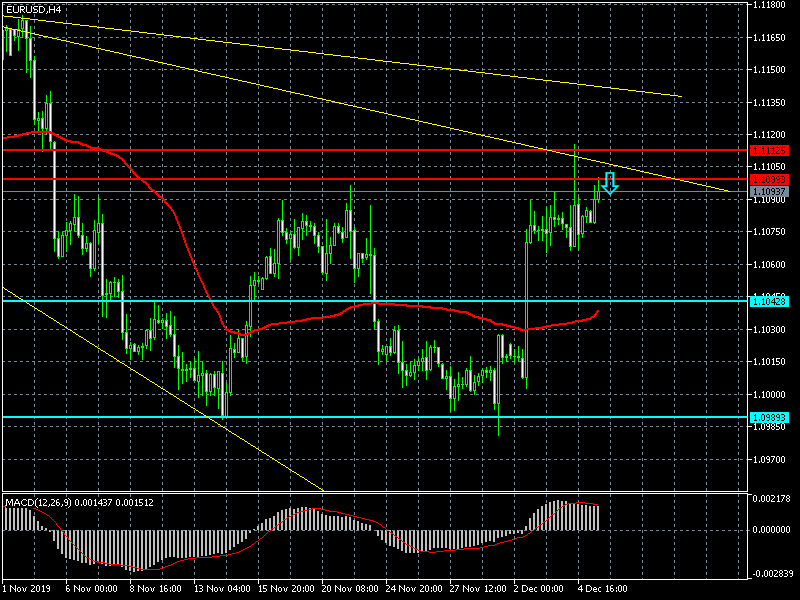This screenshot has width=800, height=600.
Task: Click the 1.11800 price scale label
Action: tap(769, 5)
